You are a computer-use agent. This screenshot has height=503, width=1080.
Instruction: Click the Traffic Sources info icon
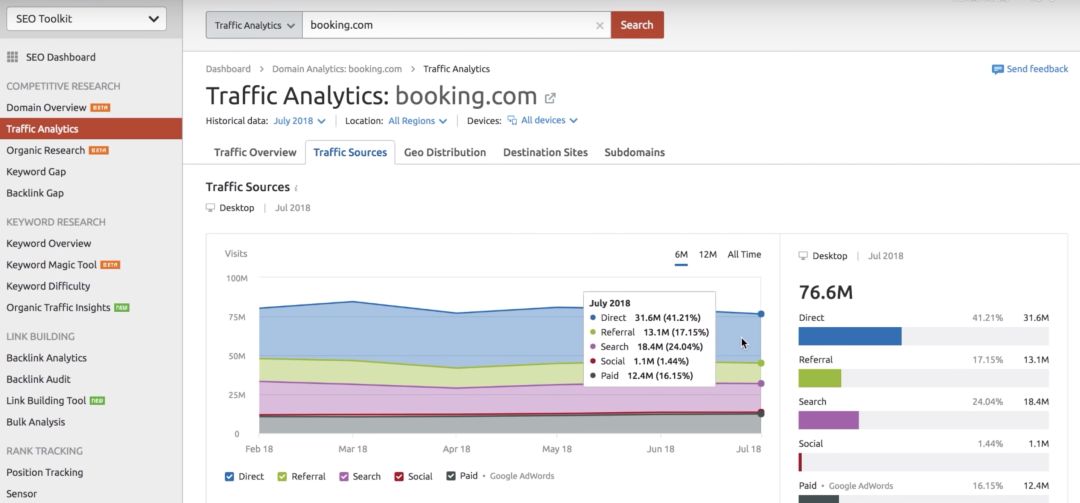tap(297, 188)
